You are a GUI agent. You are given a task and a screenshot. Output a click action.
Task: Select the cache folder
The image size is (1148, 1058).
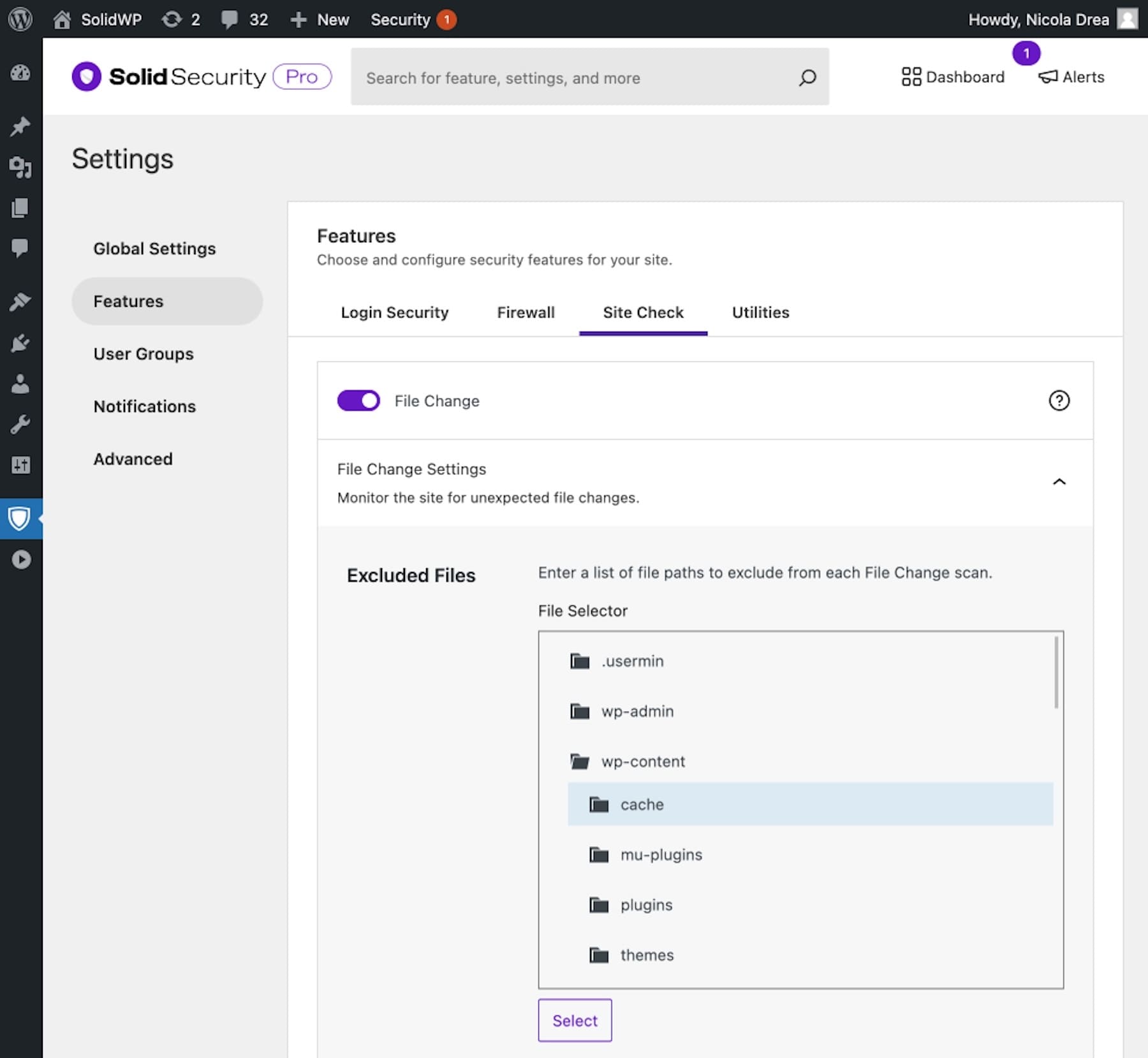pos(810,804)
